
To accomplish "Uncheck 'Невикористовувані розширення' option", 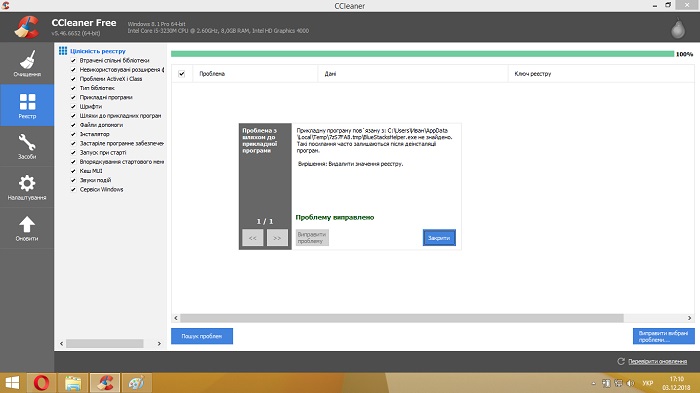I will tap(73, 70).
